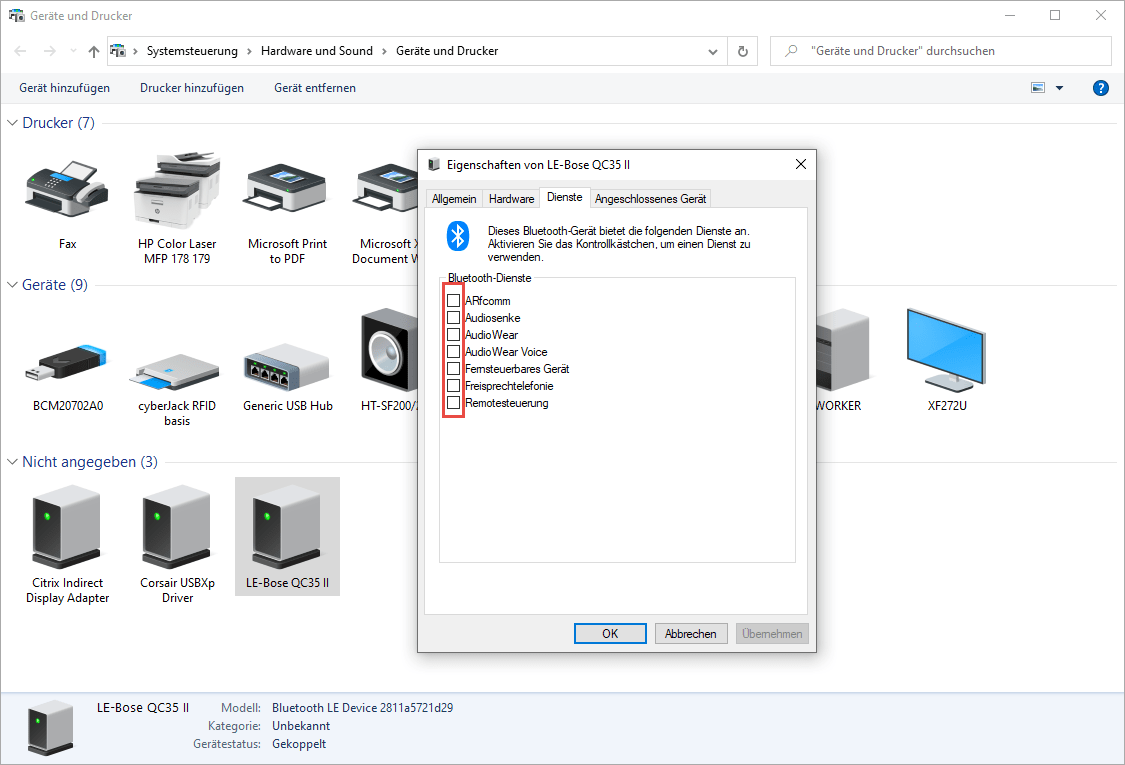Click the Generic USB Hub icon
Screen dimensions: 1125x765
(x=287, y=359)
